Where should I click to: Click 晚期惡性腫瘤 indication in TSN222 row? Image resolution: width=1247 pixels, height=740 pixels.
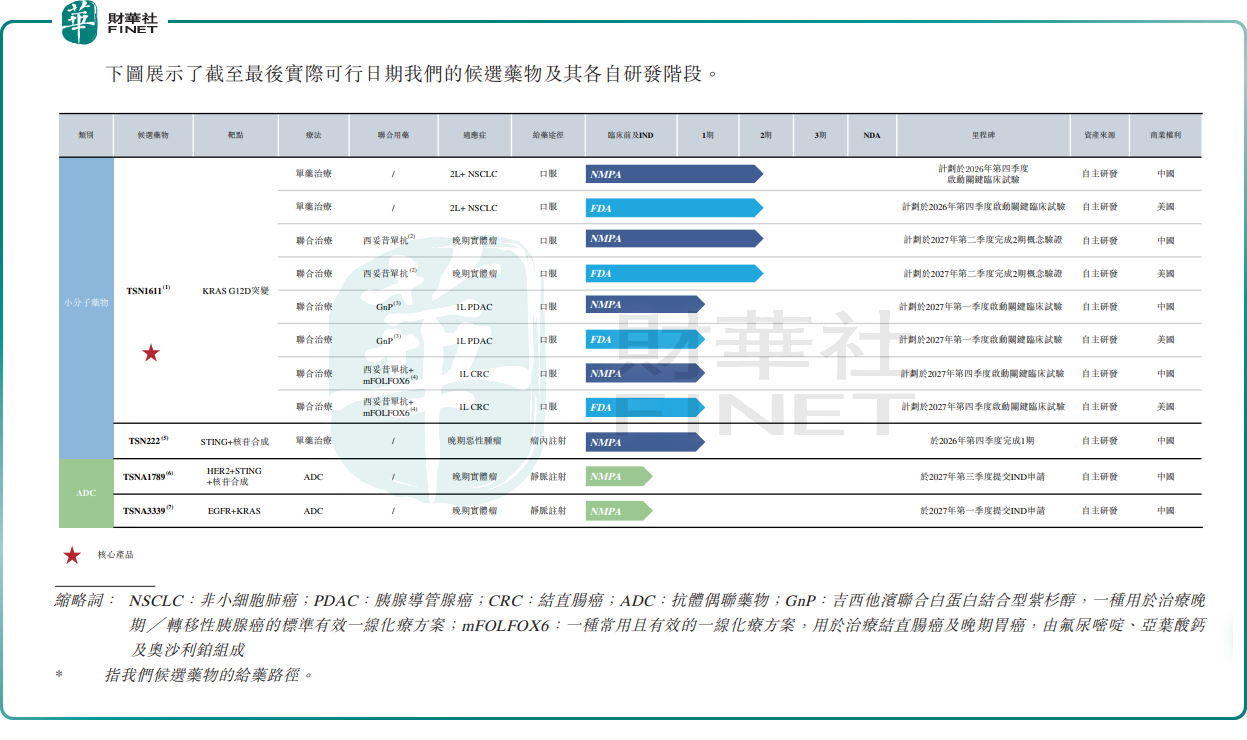click(x=473, y=440)
